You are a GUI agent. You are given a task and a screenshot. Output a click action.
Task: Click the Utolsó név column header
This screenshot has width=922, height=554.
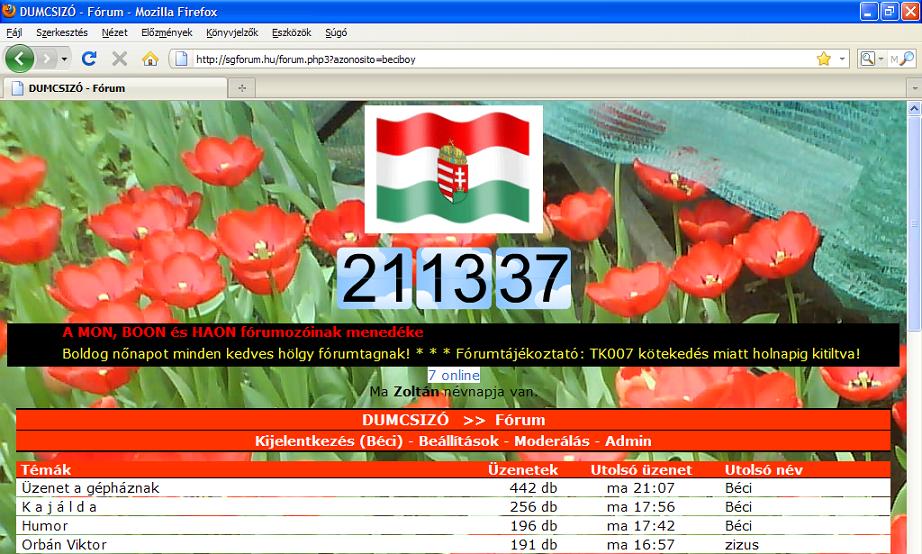pos(763,470)
